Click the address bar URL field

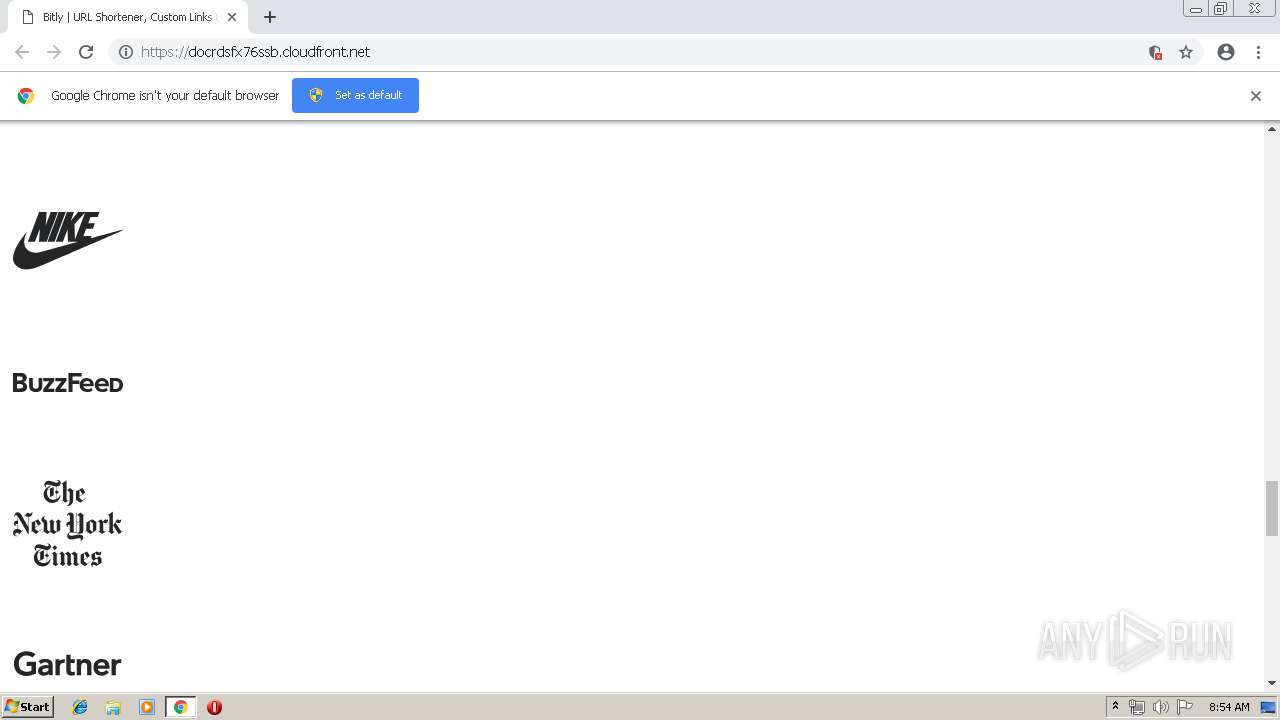point(640,52)
